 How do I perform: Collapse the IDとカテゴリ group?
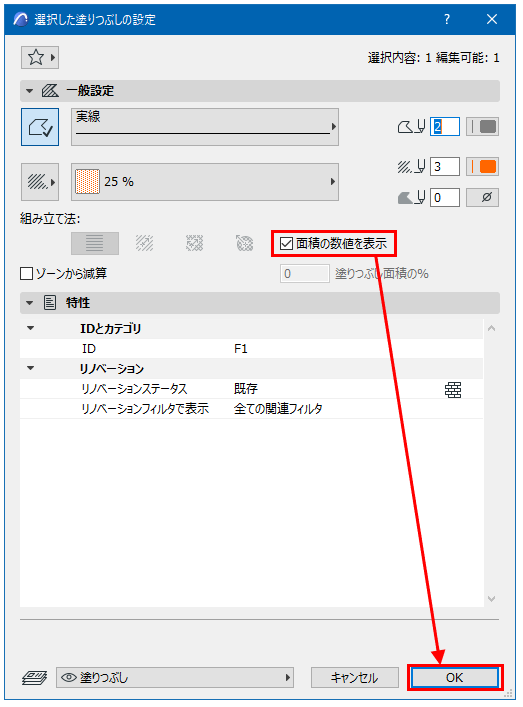pos(31,328)
